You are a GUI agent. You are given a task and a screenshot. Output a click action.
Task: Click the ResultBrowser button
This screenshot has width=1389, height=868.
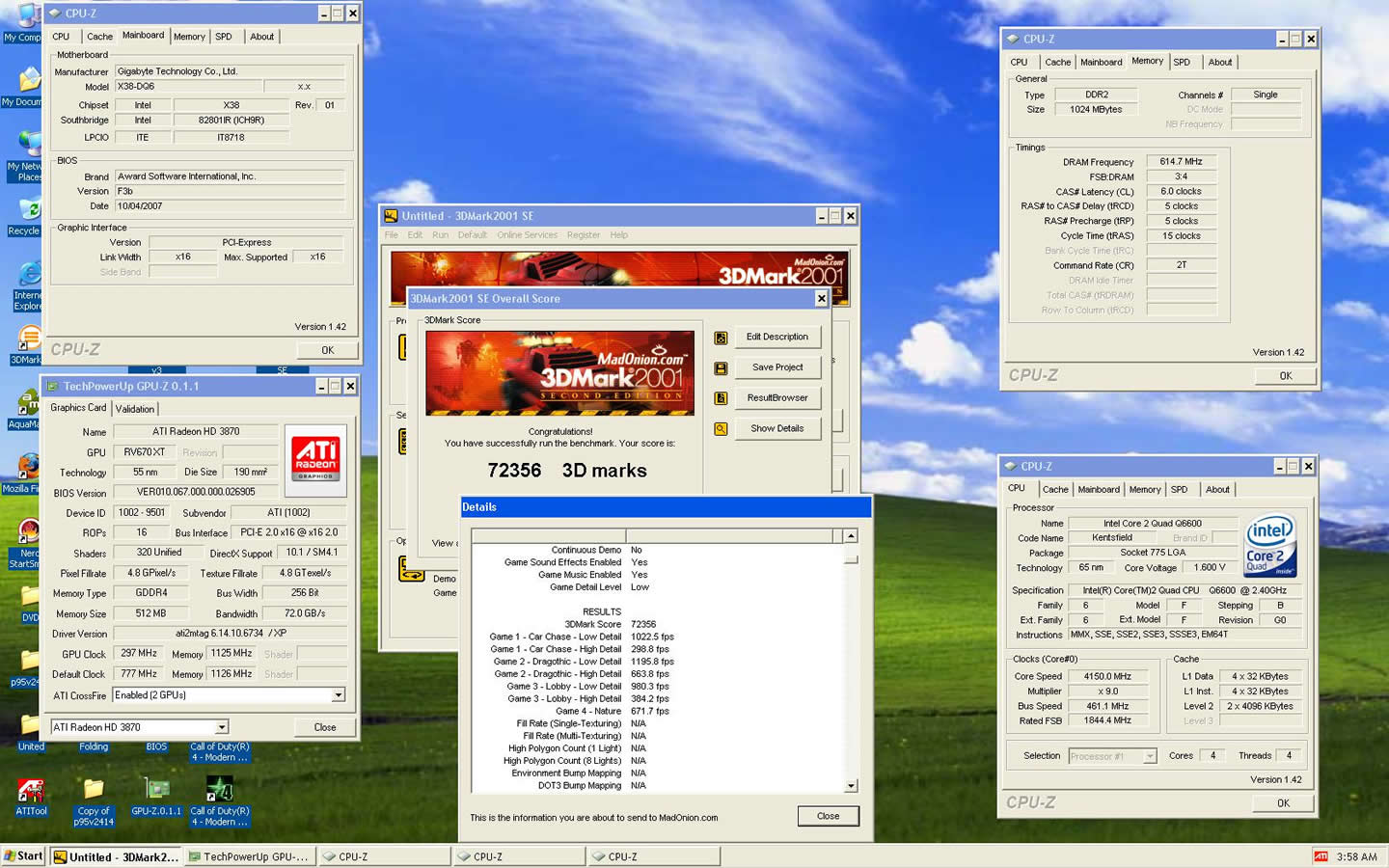click(777, 398)
